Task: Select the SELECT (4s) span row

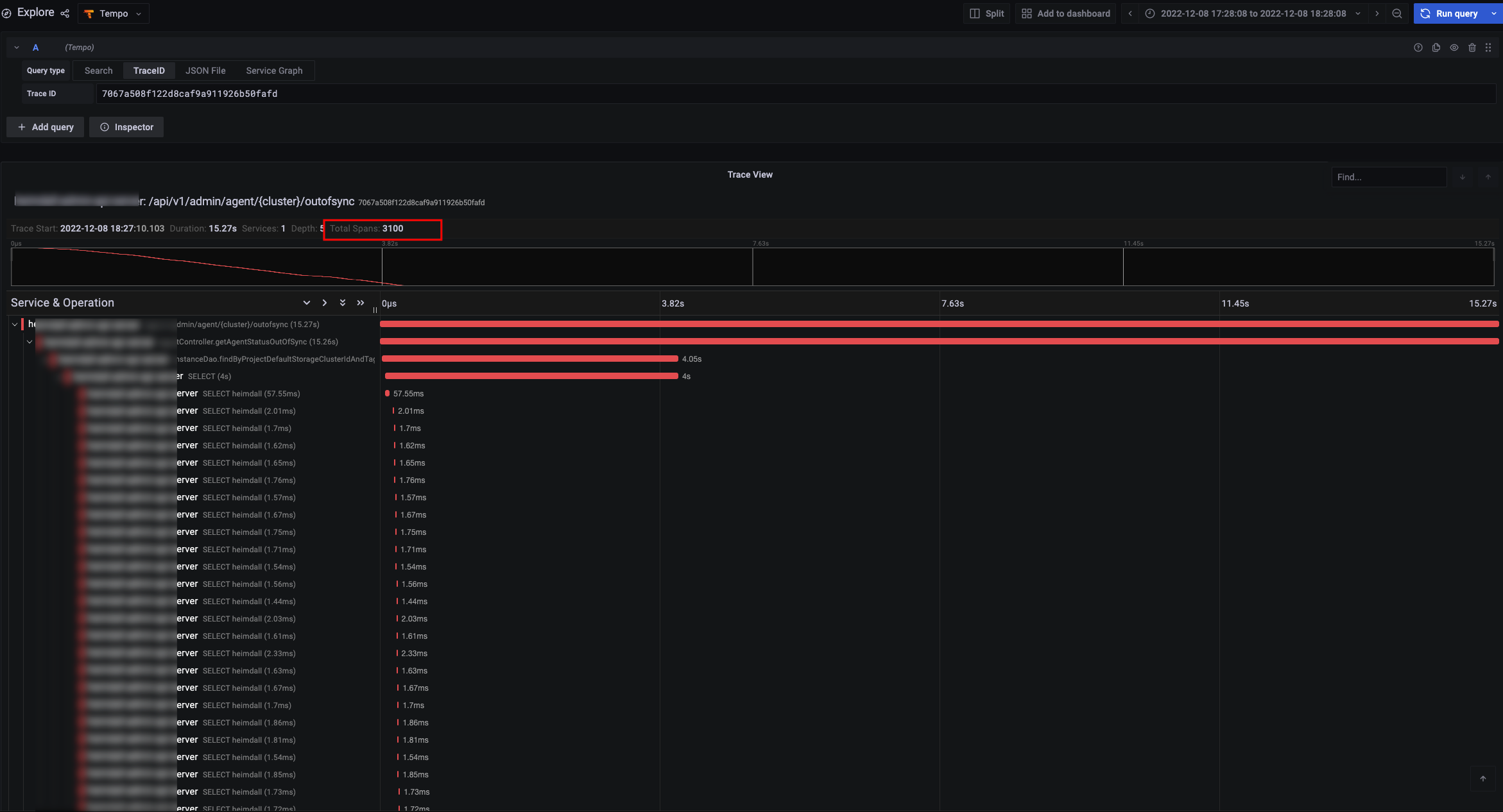Action: coord(209,376)
